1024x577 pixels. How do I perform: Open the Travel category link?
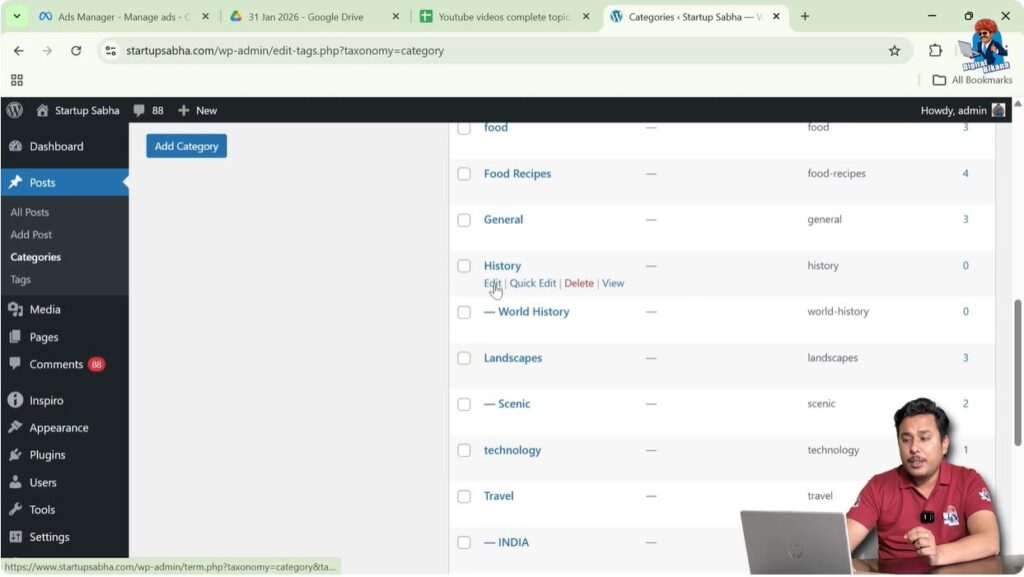click(x=498, y=496)
